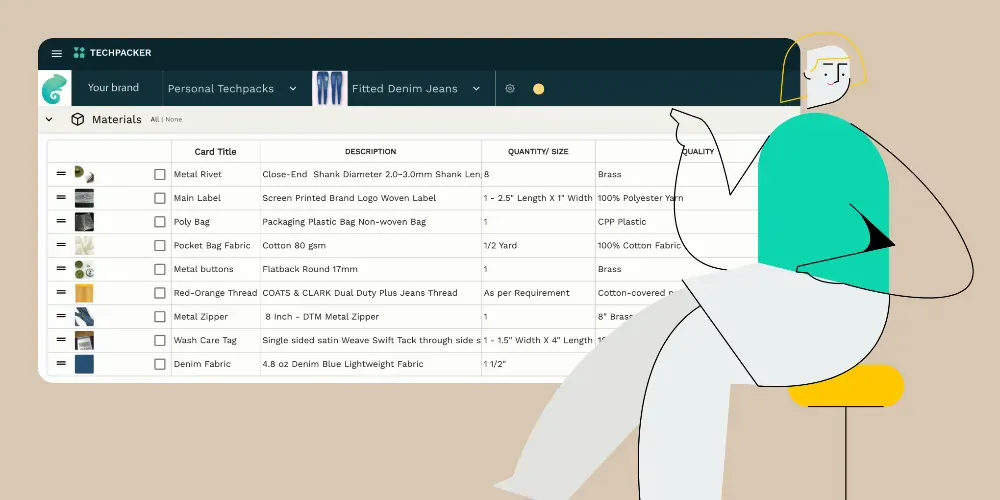Click the Metal Rivet drag handle
Image resolution: width=1000 pixels, height=500 pixels.
(x=61, y=173)
